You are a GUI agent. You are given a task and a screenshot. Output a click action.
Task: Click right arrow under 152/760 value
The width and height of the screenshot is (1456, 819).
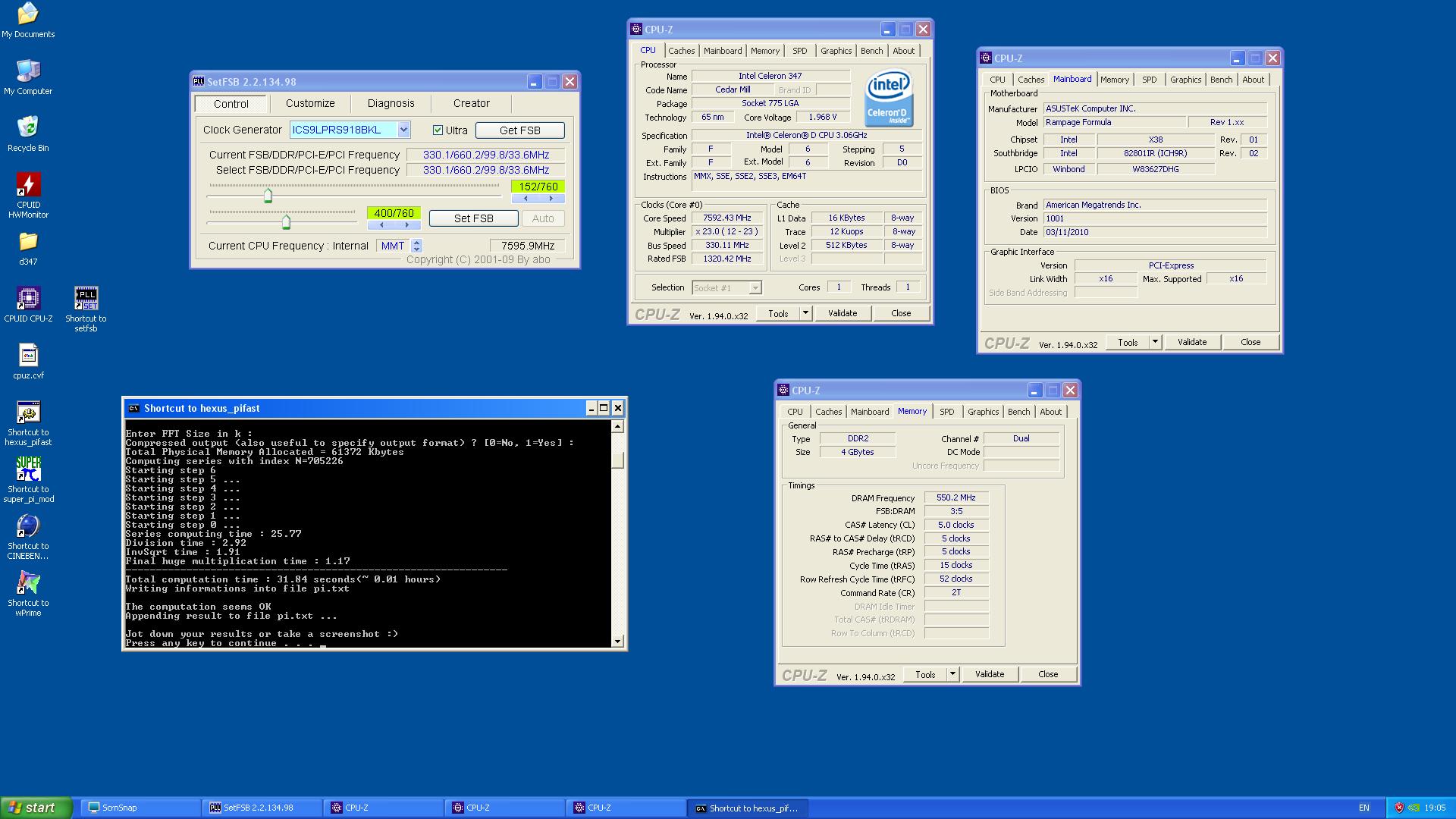tap(551, 199)
